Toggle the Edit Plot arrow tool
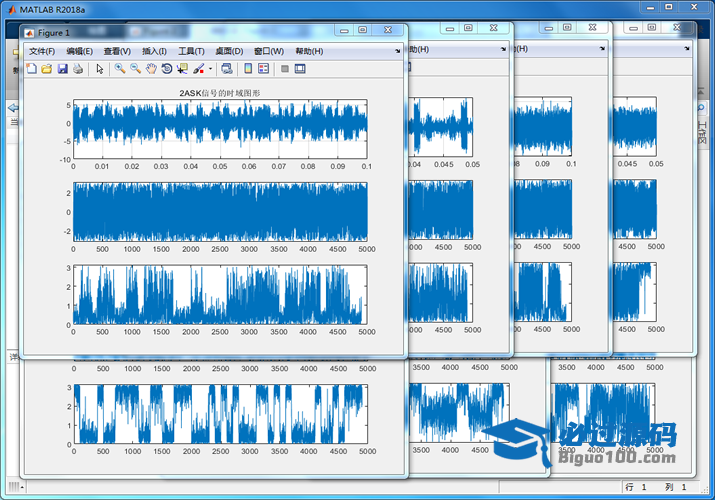Viewport: 715px width, 500px height. click(99, 69)
